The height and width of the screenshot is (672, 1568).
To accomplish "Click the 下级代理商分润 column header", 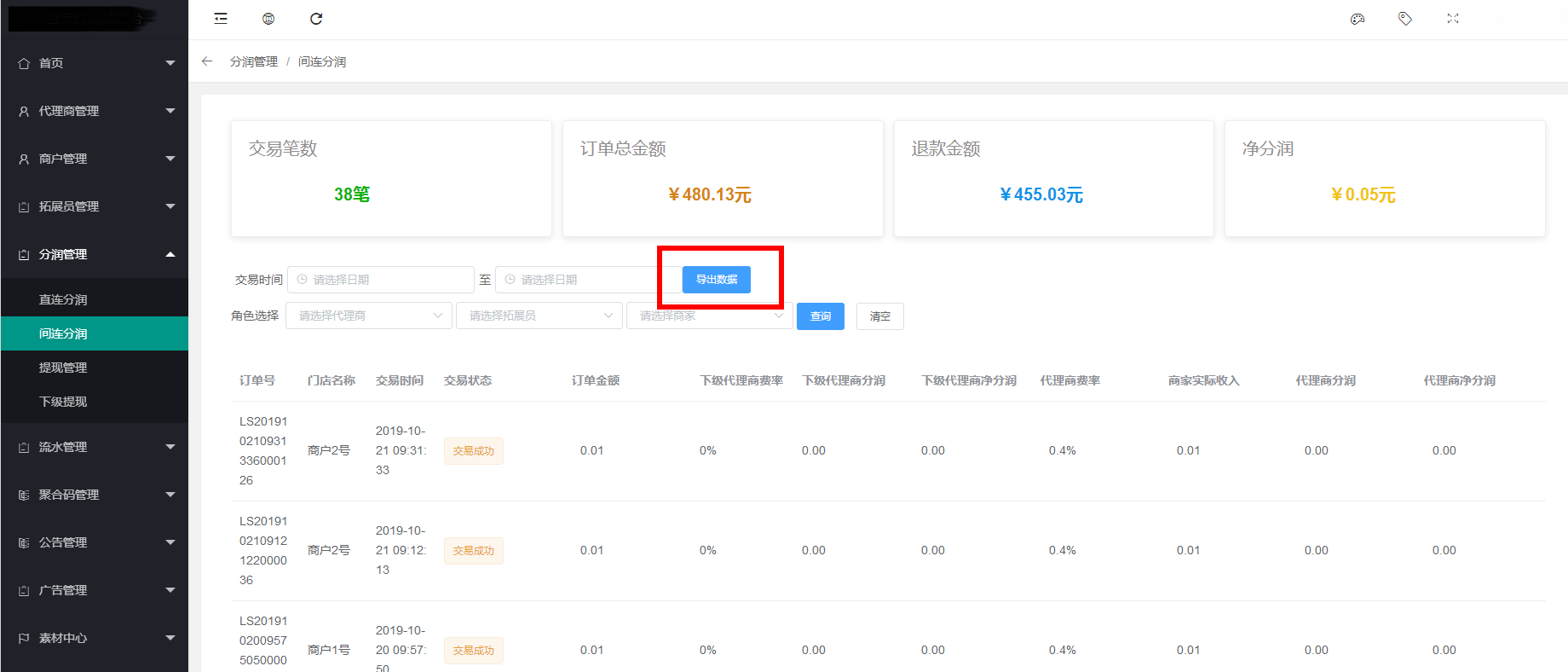I will coord(844,380).
